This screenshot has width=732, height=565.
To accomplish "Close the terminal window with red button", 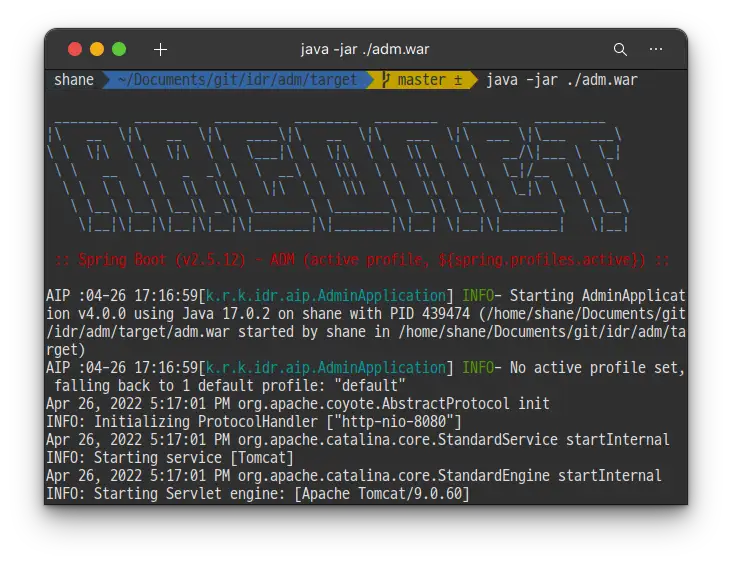I will [75, 49].
